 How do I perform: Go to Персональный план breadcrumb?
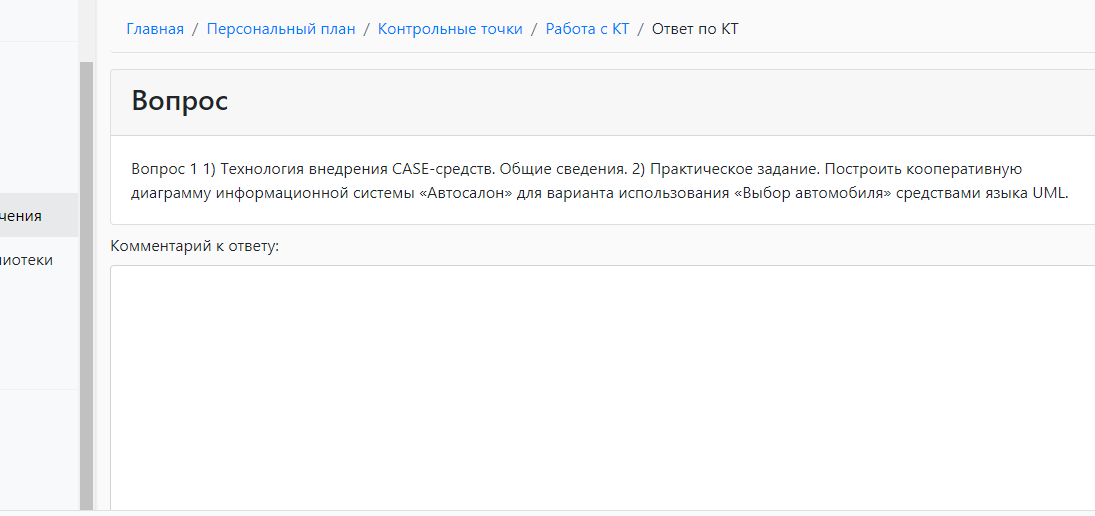[281, 29]
